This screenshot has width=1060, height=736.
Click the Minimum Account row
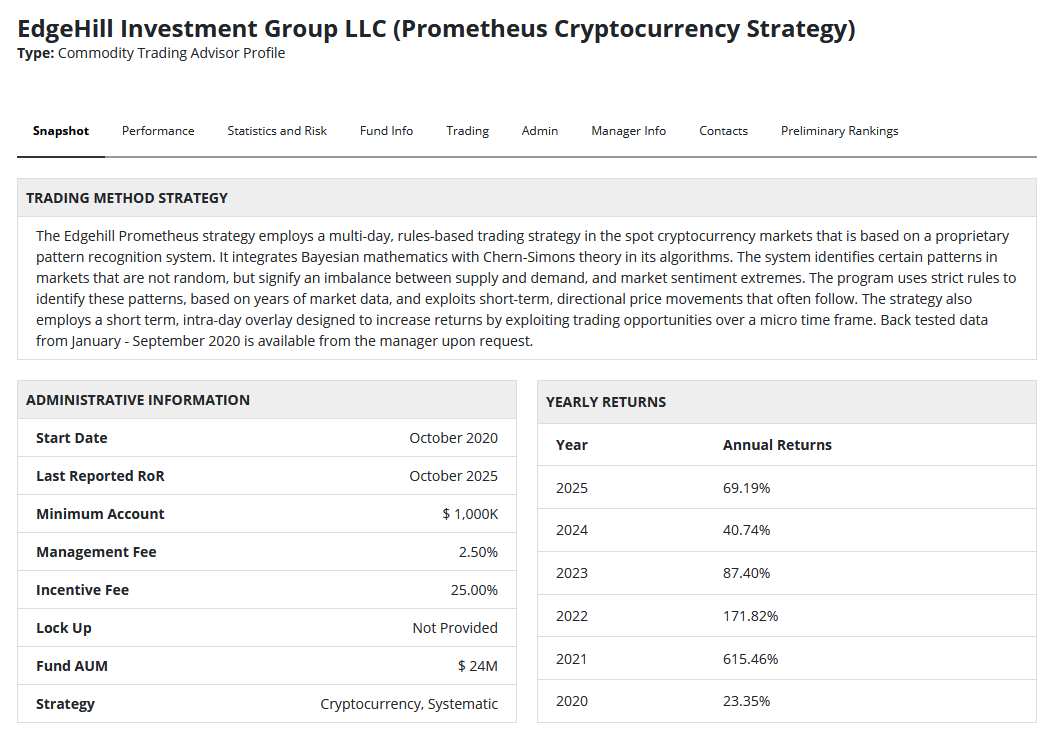point(267,514)
